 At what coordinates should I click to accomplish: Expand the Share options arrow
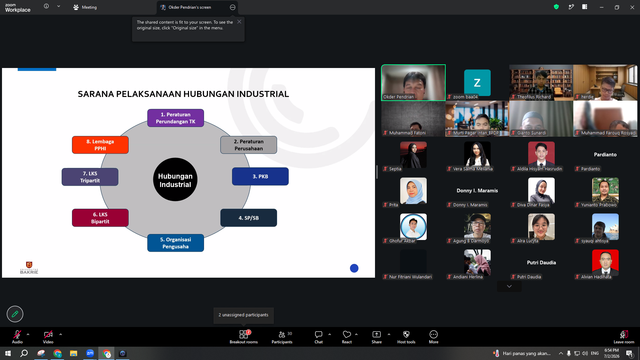pos(389,334)
